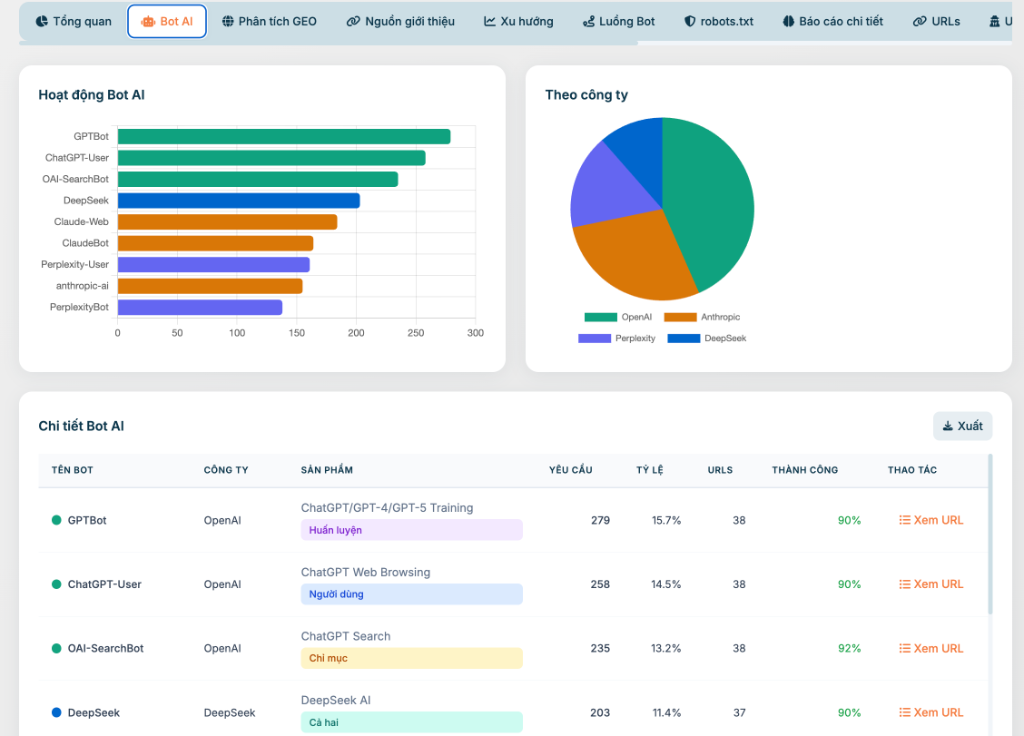
Task: Click list icon beside OAI-SearchBot Xem URL
Action: [x=904, y=648]
